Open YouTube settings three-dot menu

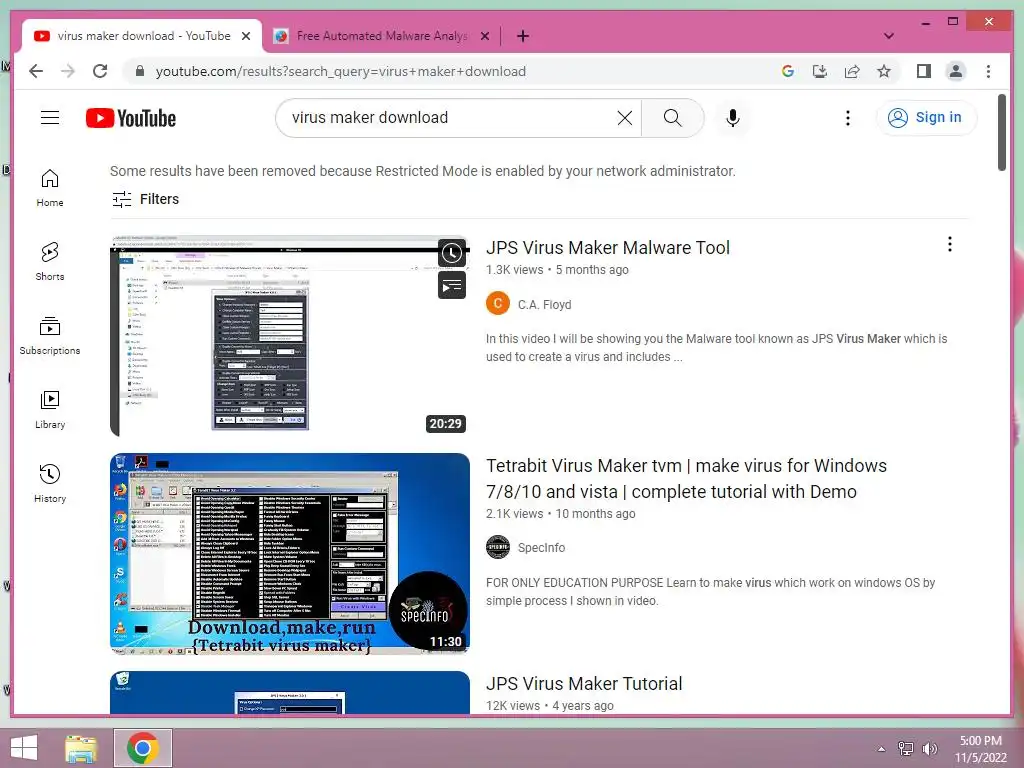848,118
